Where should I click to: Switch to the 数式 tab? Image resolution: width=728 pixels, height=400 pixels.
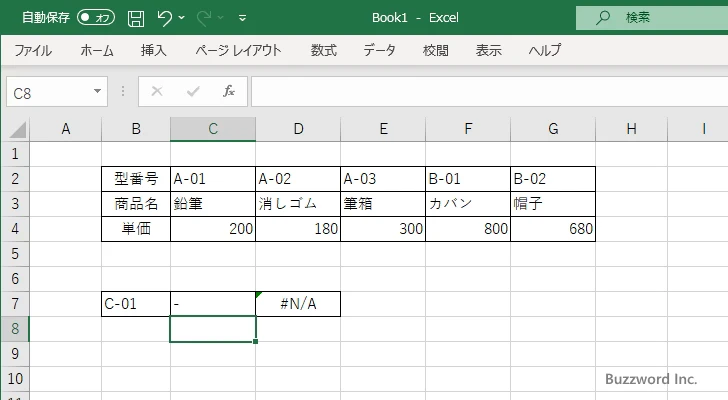(324, 50)
